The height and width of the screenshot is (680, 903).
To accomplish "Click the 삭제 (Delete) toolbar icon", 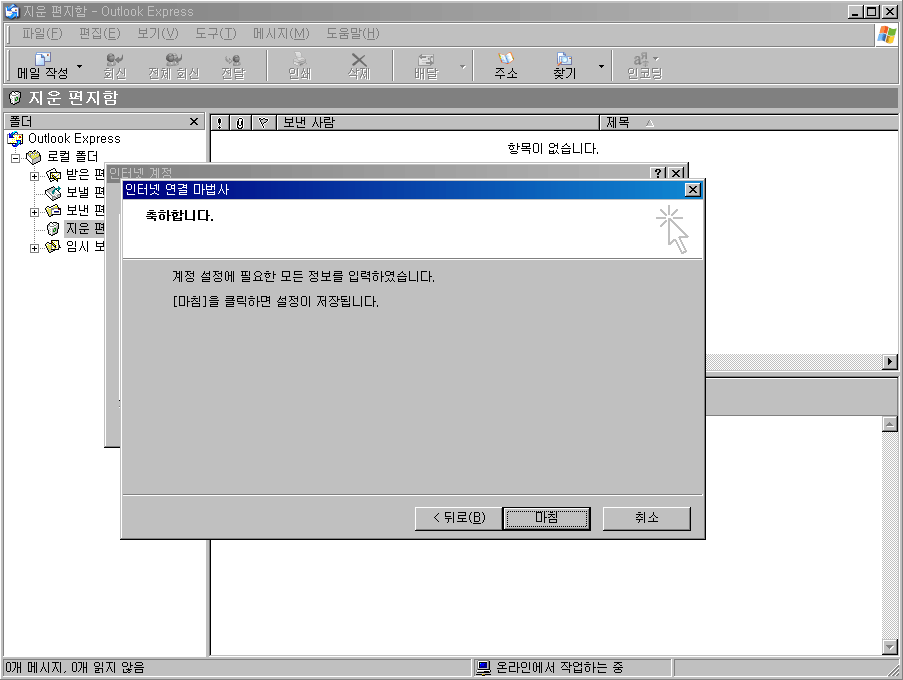I will (x=359, y=66).
